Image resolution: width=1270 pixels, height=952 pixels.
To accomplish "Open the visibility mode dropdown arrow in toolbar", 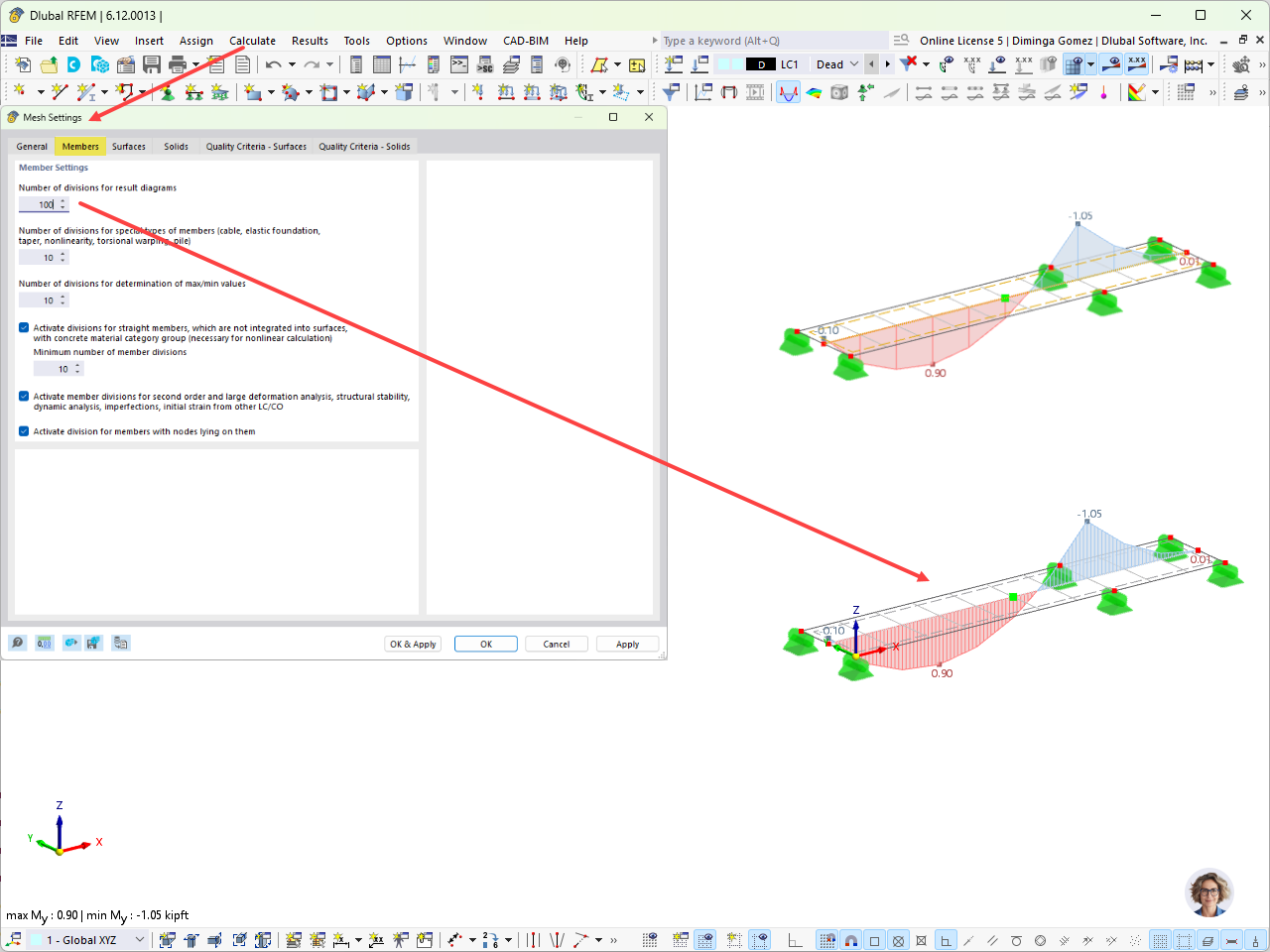I will (x=1091, y=63).
